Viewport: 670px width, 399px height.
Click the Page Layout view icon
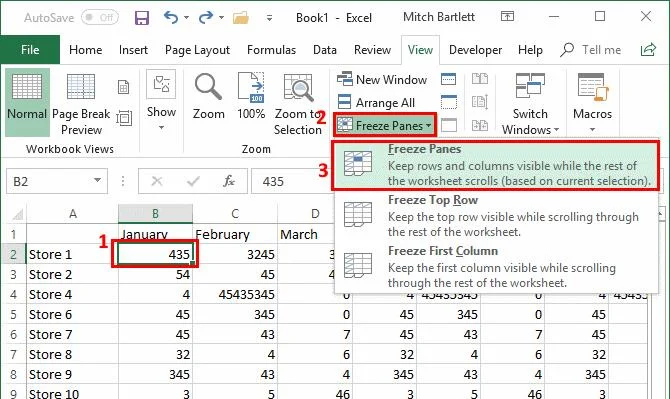(123, 87)
